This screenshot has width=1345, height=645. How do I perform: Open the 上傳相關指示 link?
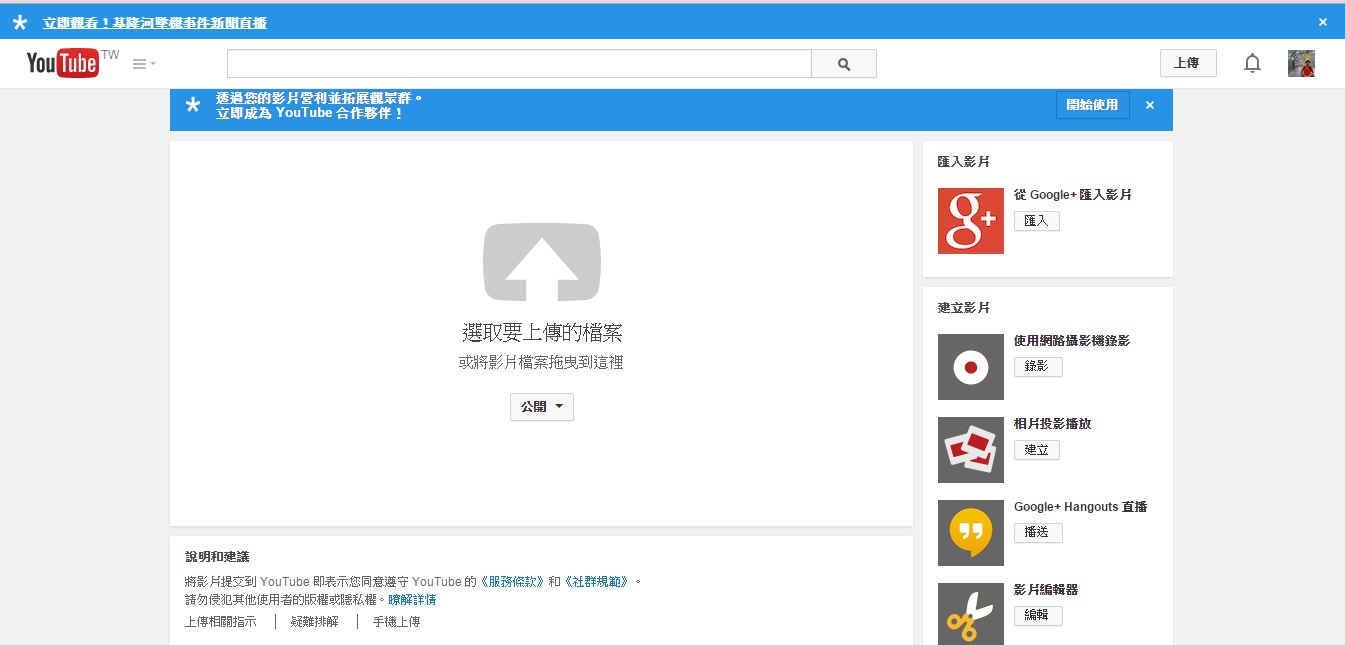[220, 621]
